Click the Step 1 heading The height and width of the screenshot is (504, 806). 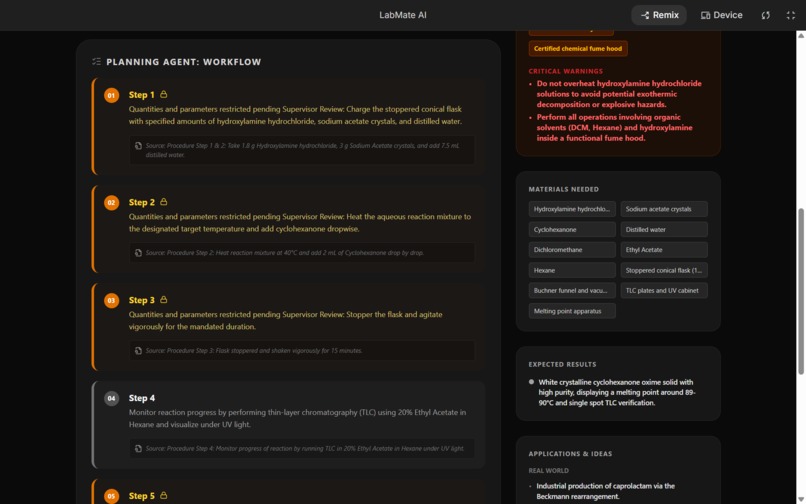141,95
